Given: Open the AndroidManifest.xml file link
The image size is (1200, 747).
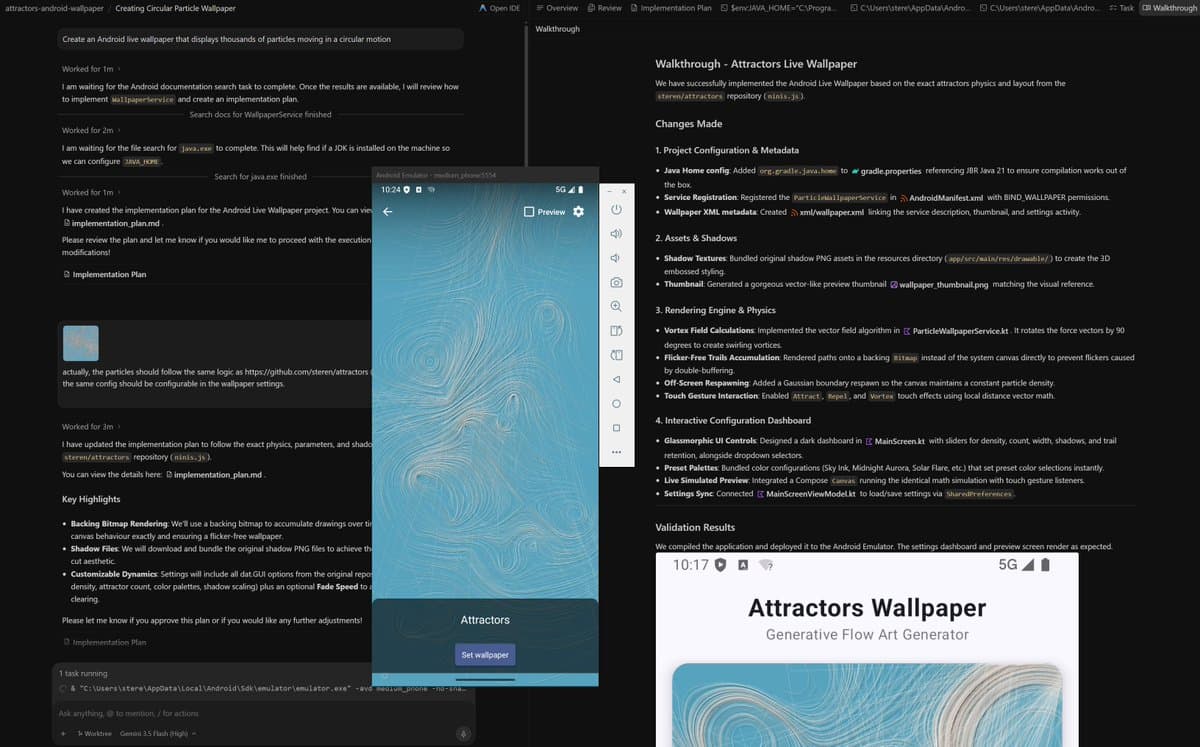Looking at the screenshot, I should 942,198.
